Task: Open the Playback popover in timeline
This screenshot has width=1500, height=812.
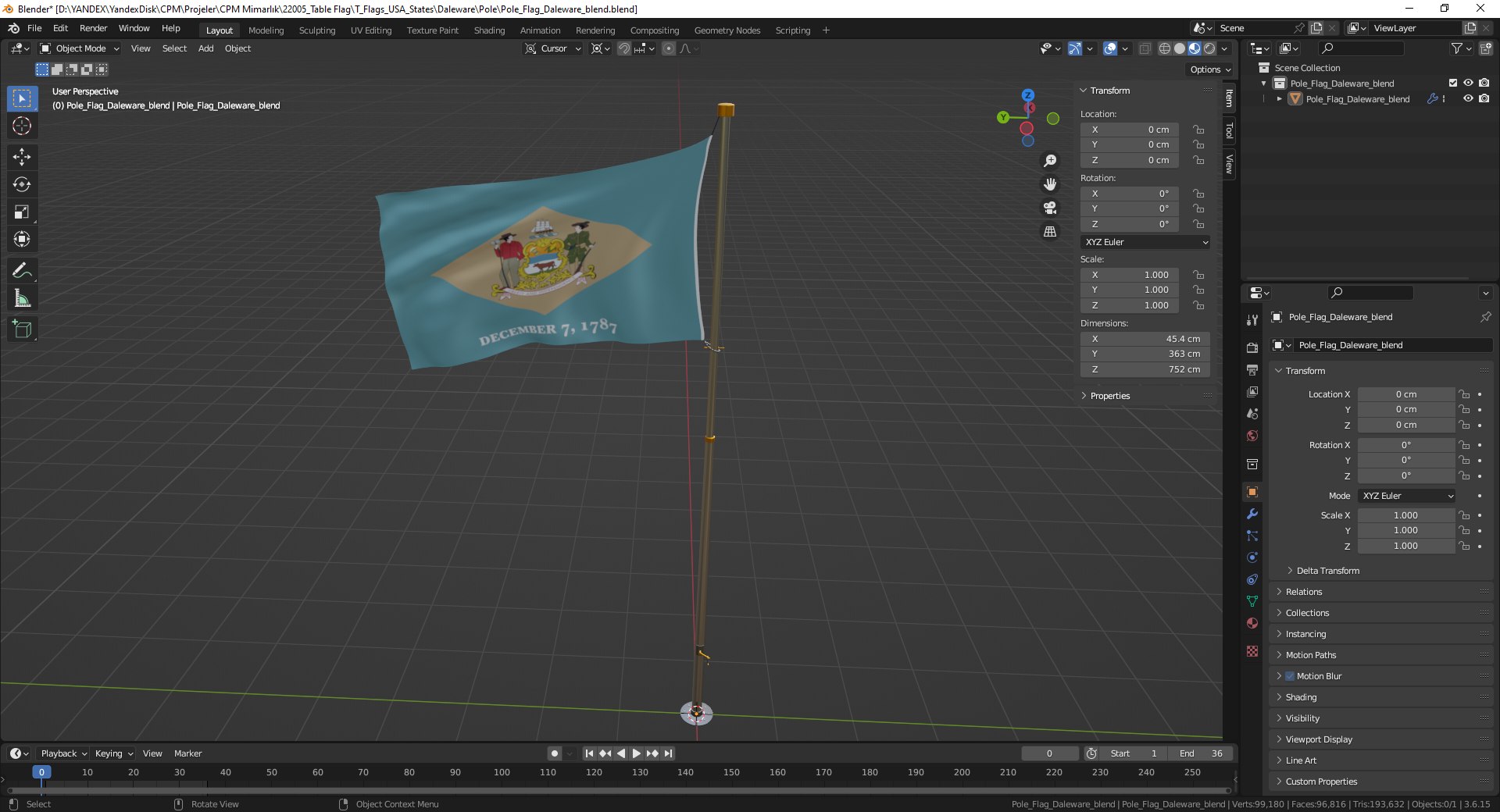Action: (x=63, y=753)
